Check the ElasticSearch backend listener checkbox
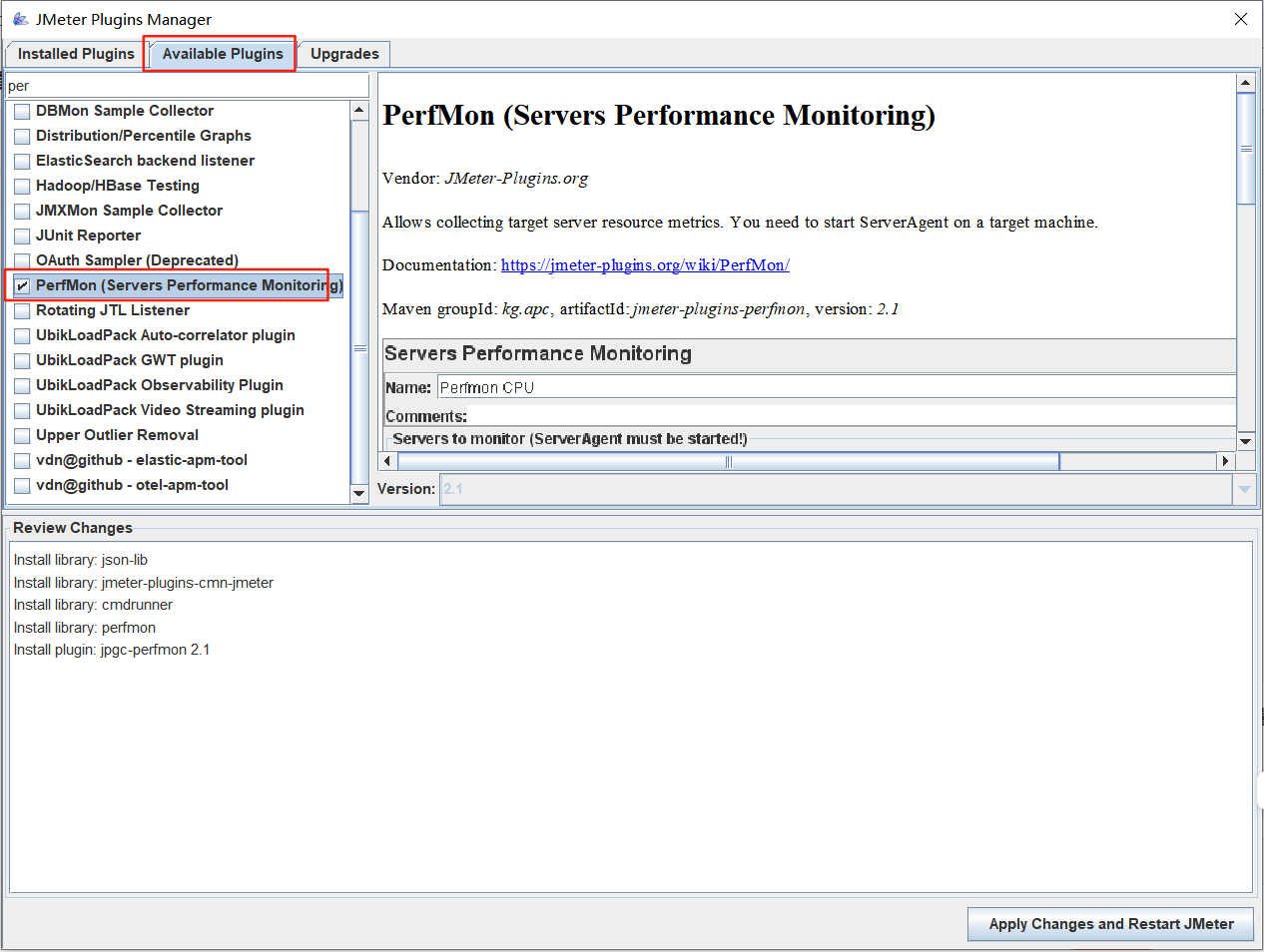Screen dimensions: 1264x952 click(x=22, y=162)
